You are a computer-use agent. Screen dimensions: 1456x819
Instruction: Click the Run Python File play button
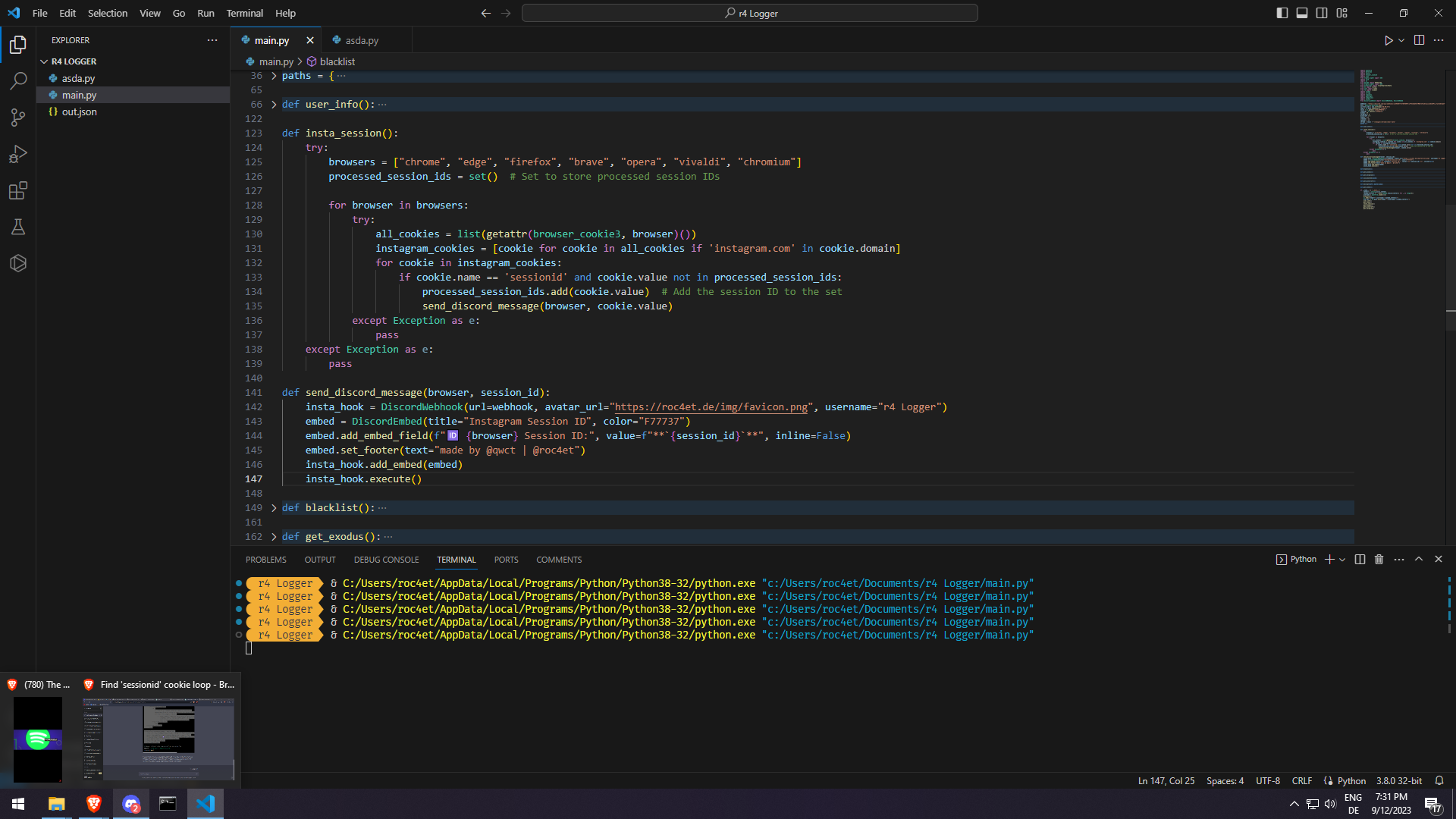[1388, 40]
